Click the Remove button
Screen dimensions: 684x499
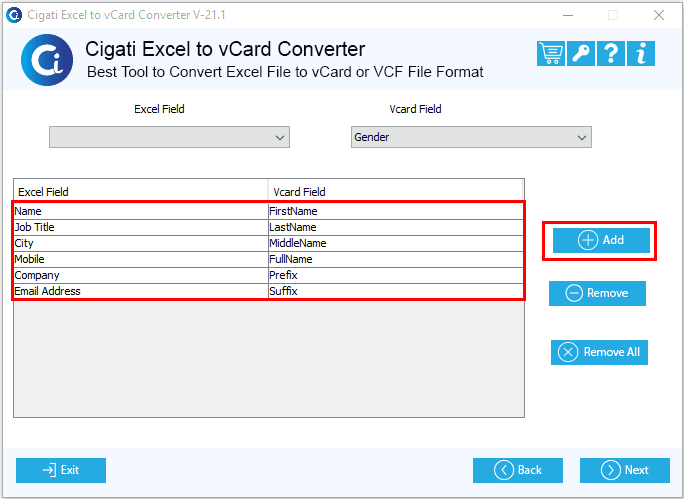coord(597,293)
